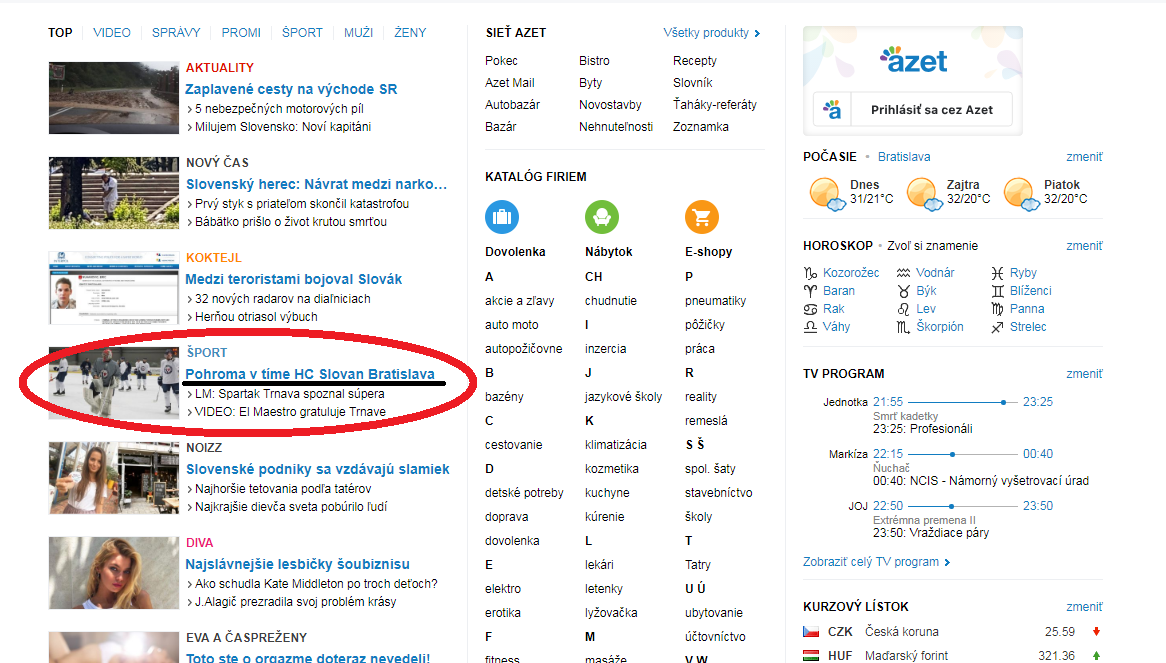
Task: Select the Blíženci zodiac symbol icon
Action: [997, 291]
